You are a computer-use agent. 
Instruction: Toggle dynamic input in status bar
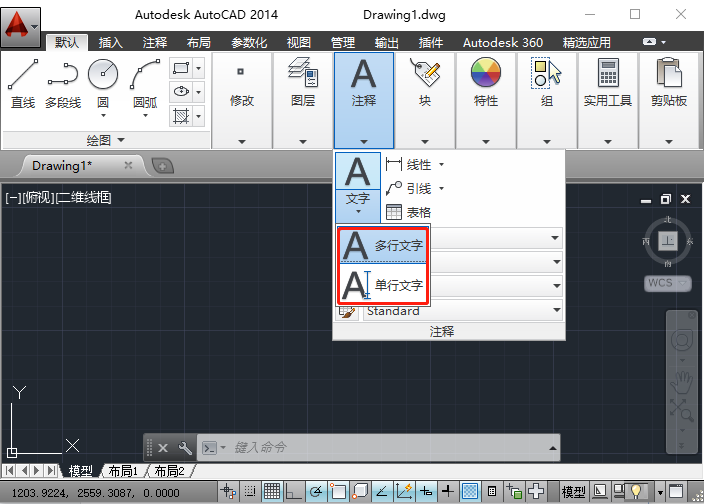[x=426, y=492]
